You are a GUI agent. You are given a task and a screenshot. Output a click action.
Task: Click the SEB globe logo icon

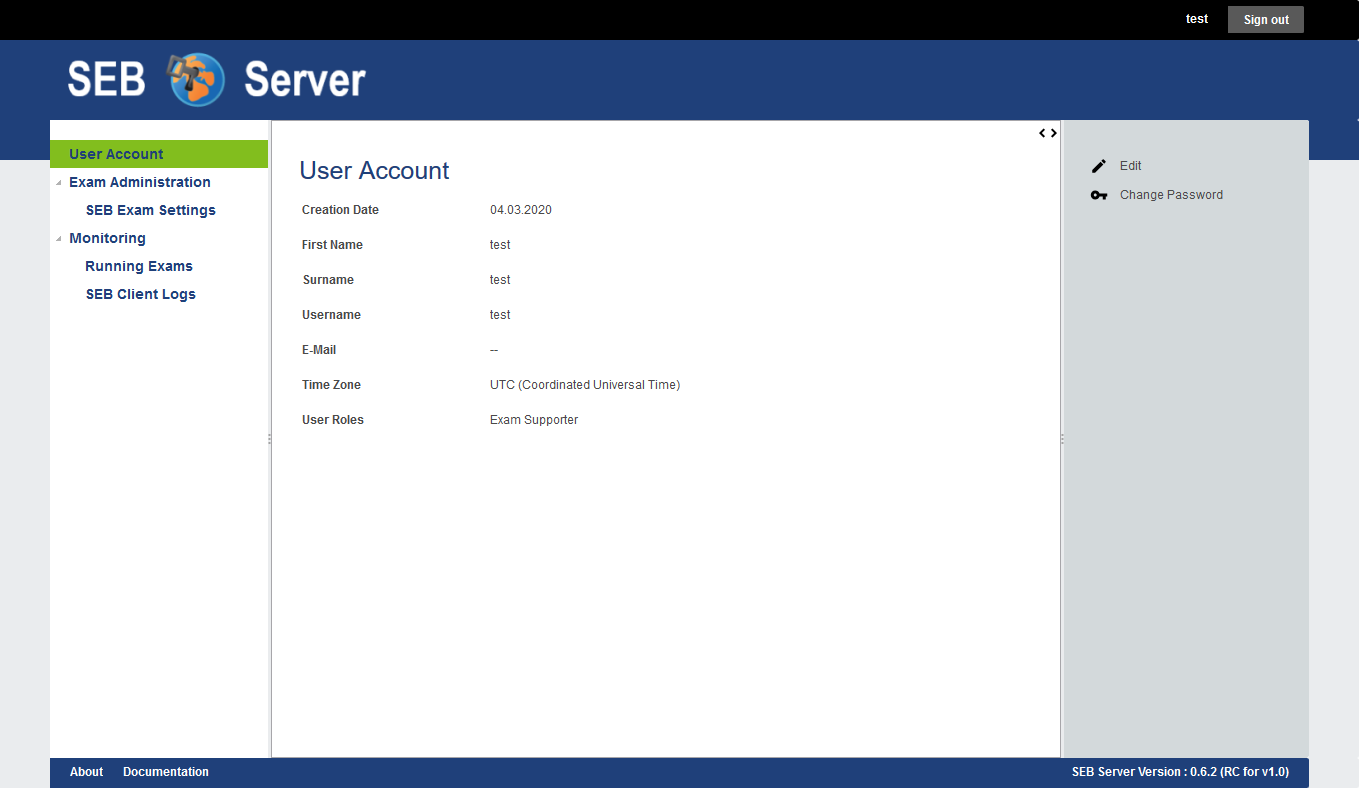[196, 79]
